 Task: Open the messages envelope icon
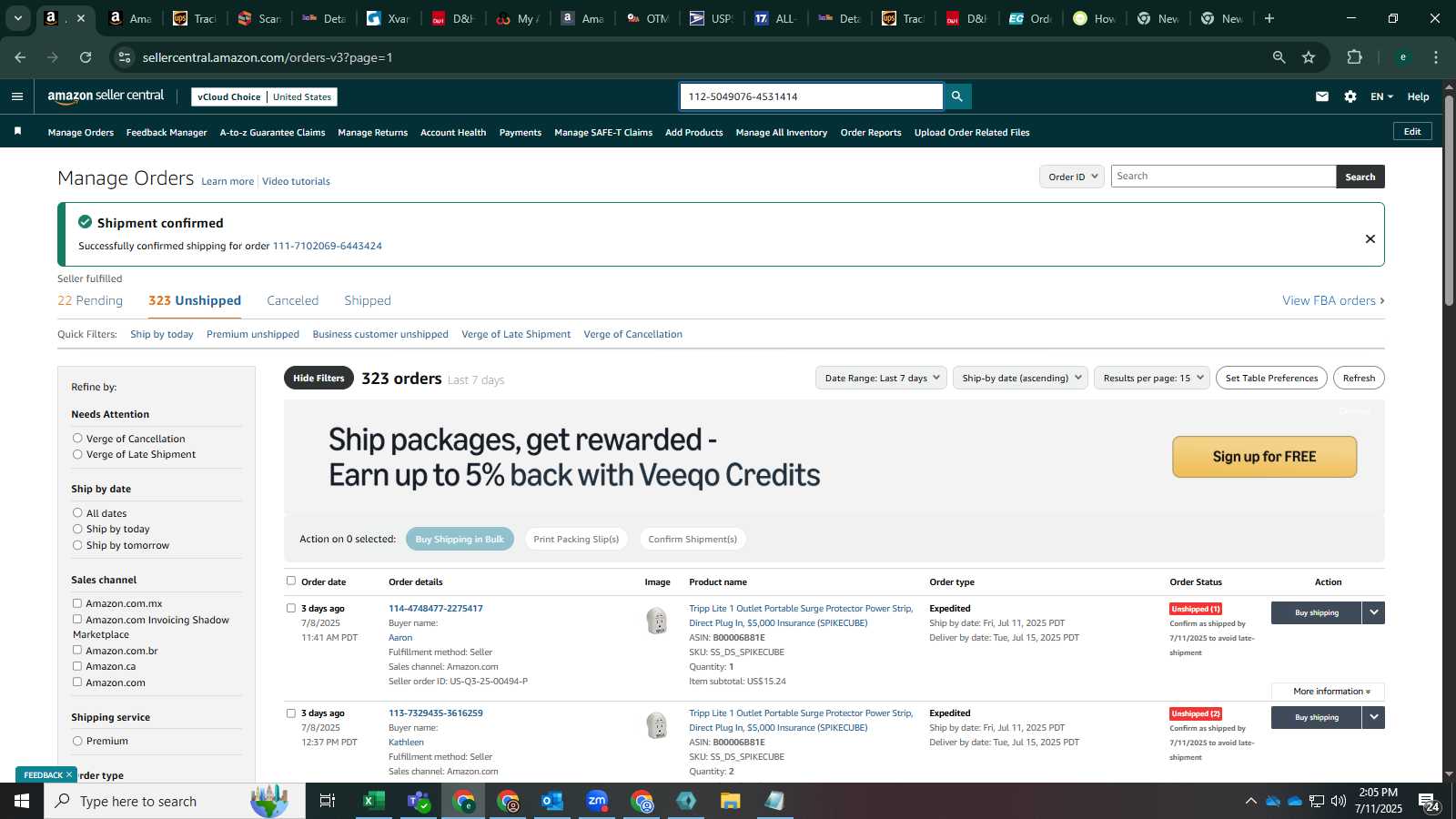click(x=1322, y=96)
